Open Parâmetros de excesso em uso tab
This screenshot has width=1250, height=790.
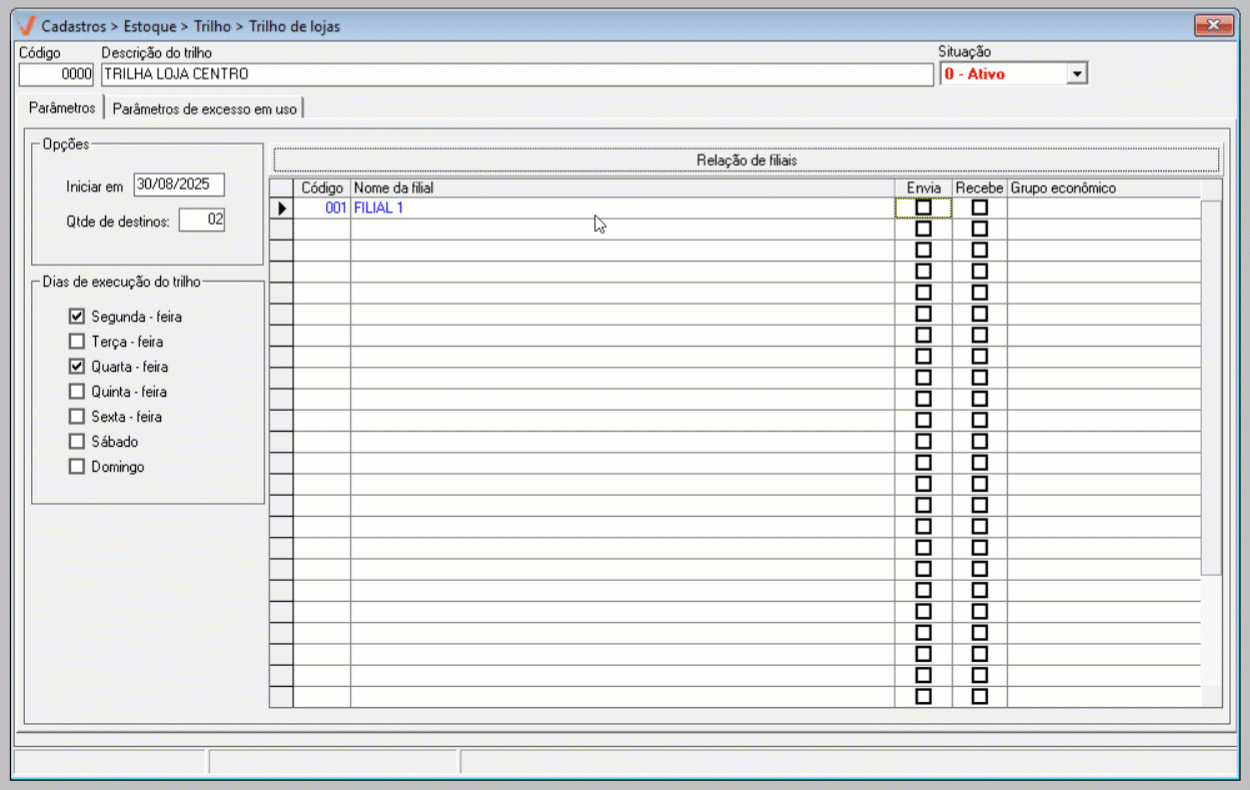[205, 108]
